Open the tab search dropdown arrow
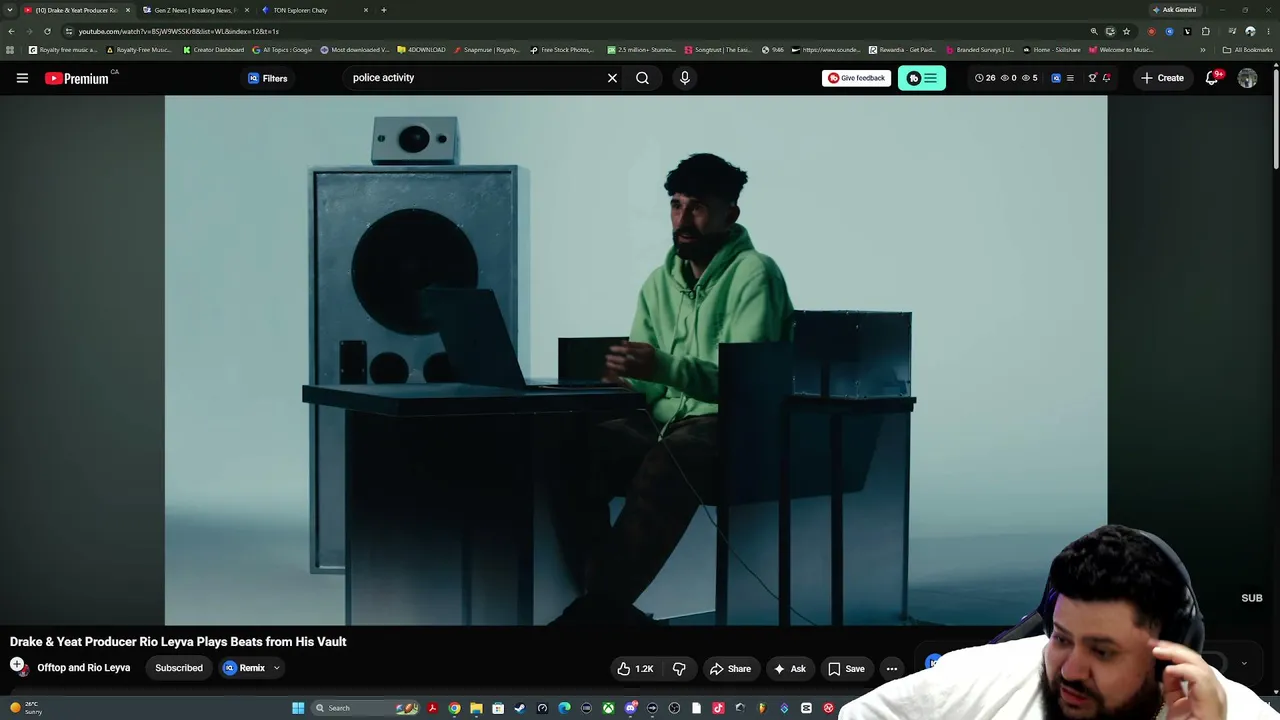The width and height of the screenshot is (1280, 720). (x=10, y=10)
